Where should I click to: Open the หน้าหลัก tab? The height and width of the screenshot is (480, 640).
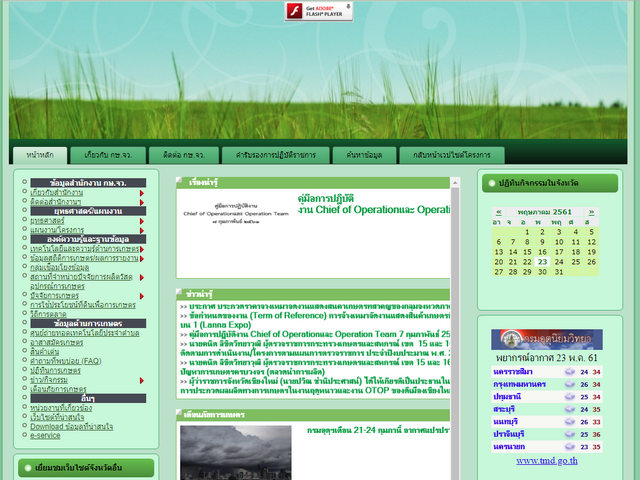pyautogui.click(x=40, y=155)
